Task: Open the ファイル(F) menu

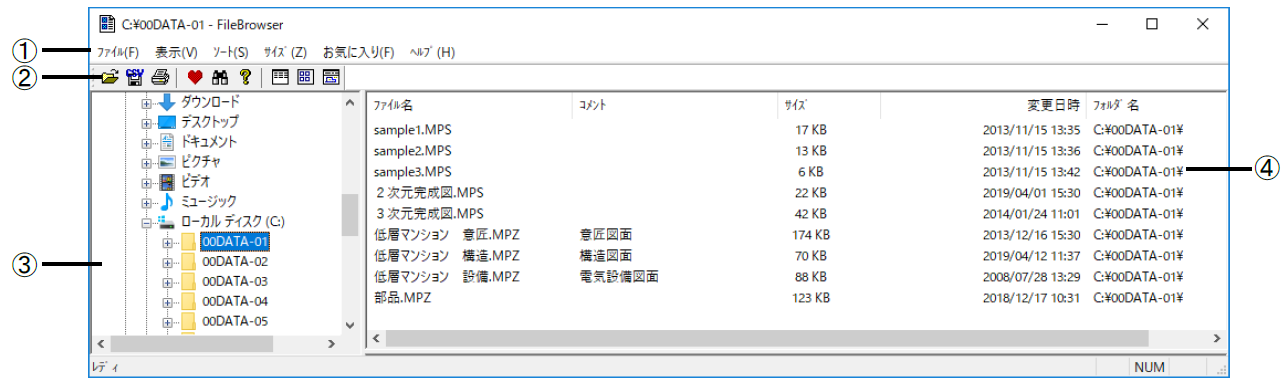Action: click(117, 52)
